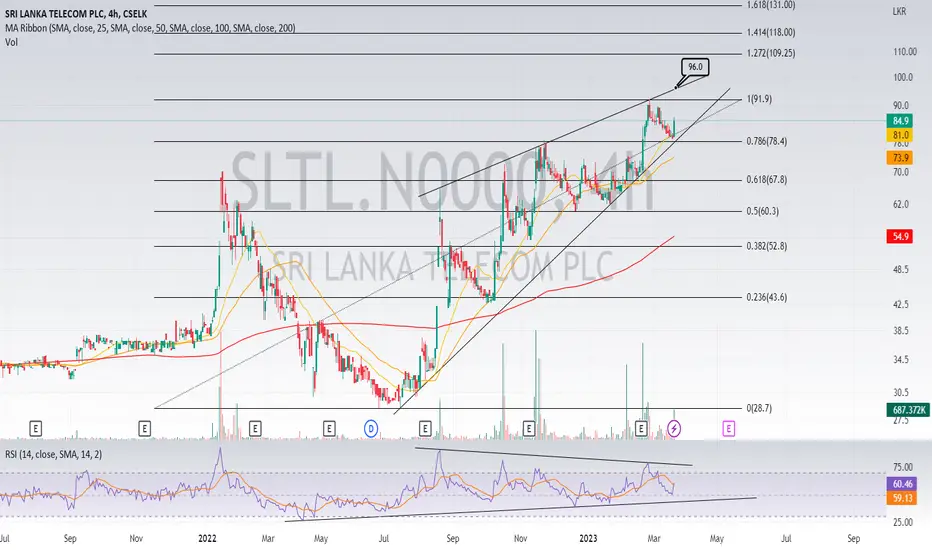932x550 pixels.
Task: Click the yellow 81.0 moving average label
Action: click(900, 136)
